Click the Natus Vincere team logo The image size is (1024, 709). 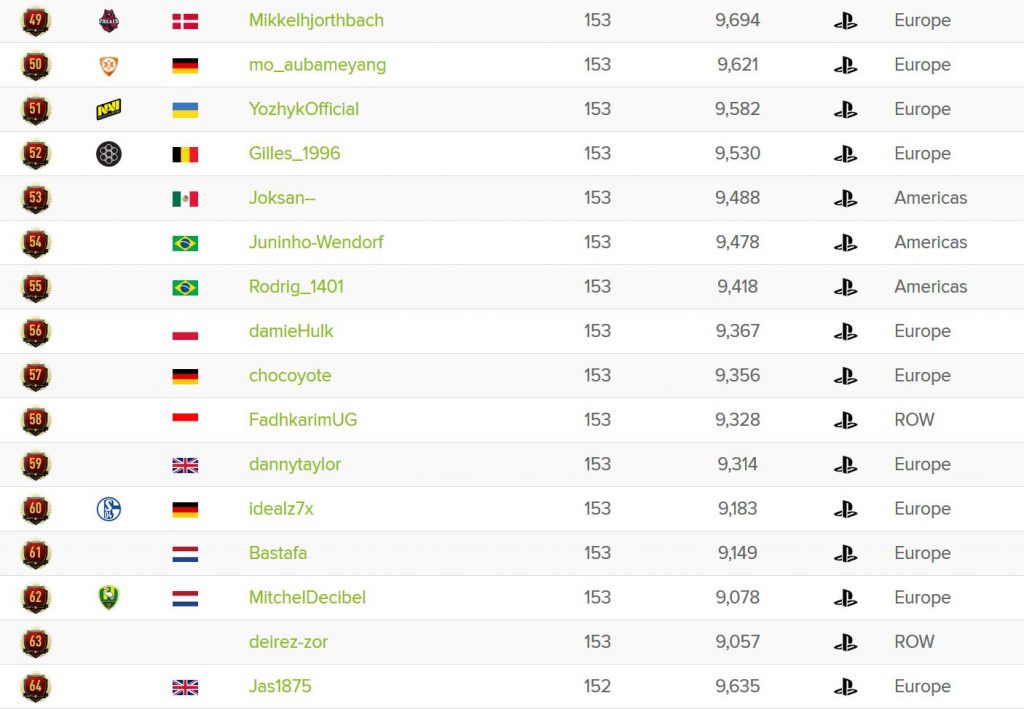(109, 110)
